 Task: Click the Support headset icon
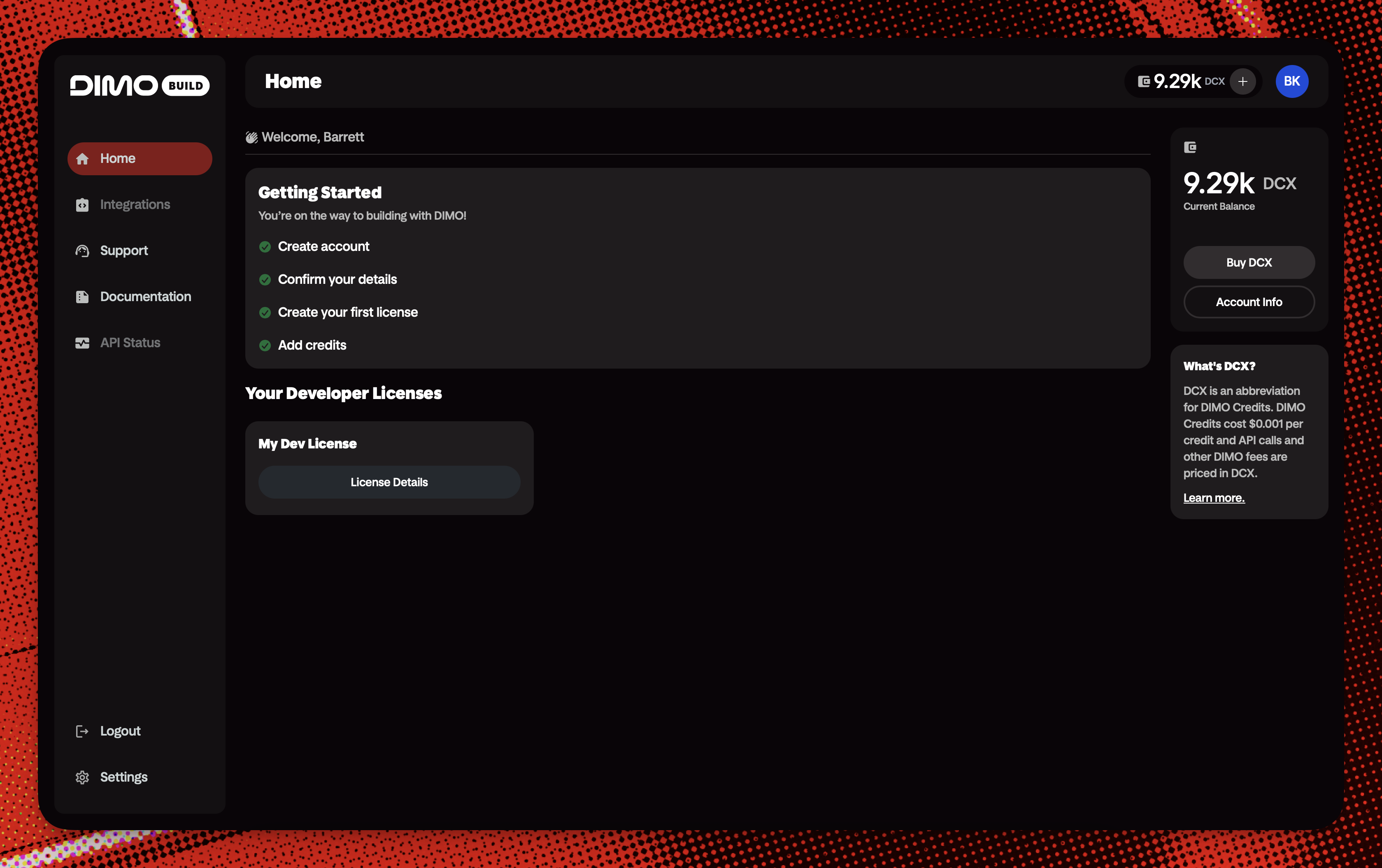[x=82, y=251]
